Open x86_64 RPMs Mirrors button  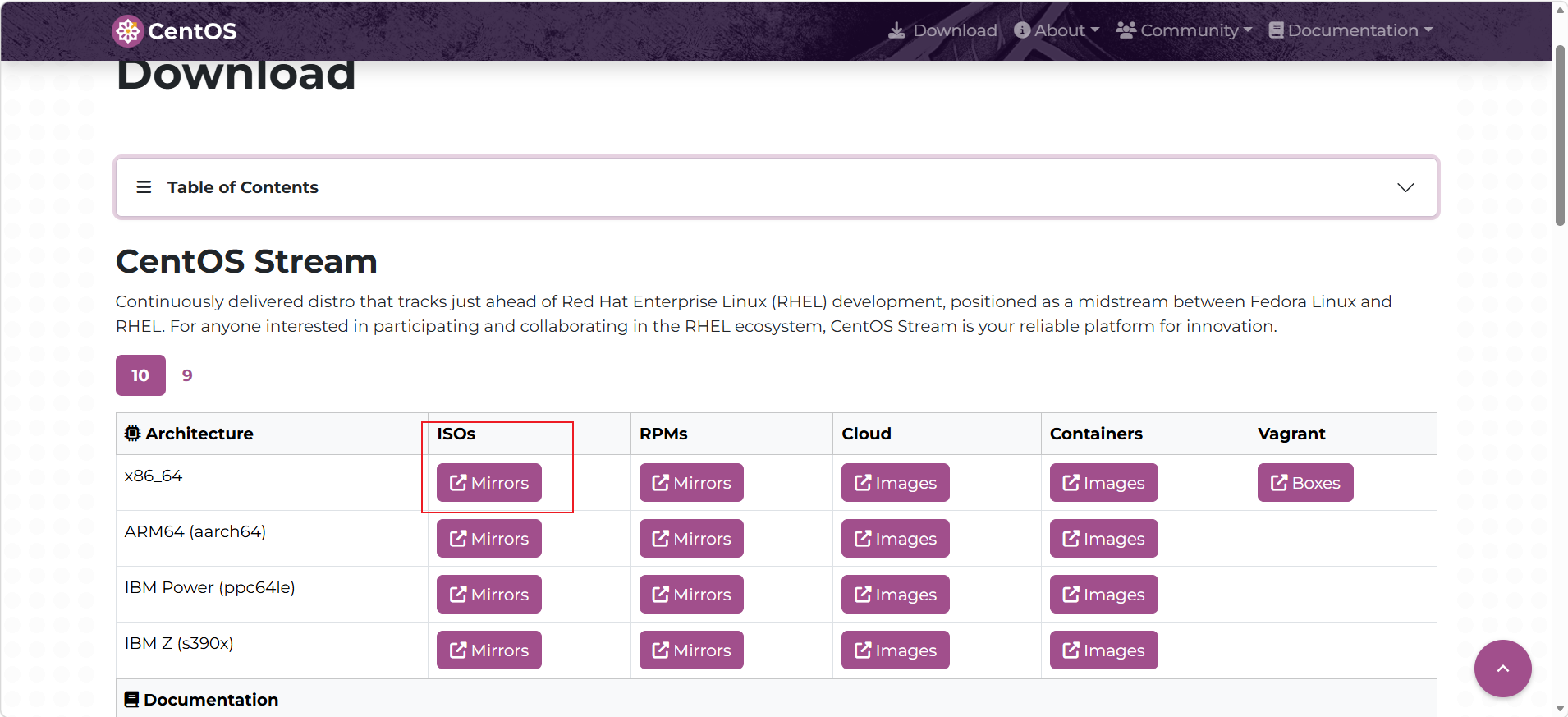tap(691, 483)
